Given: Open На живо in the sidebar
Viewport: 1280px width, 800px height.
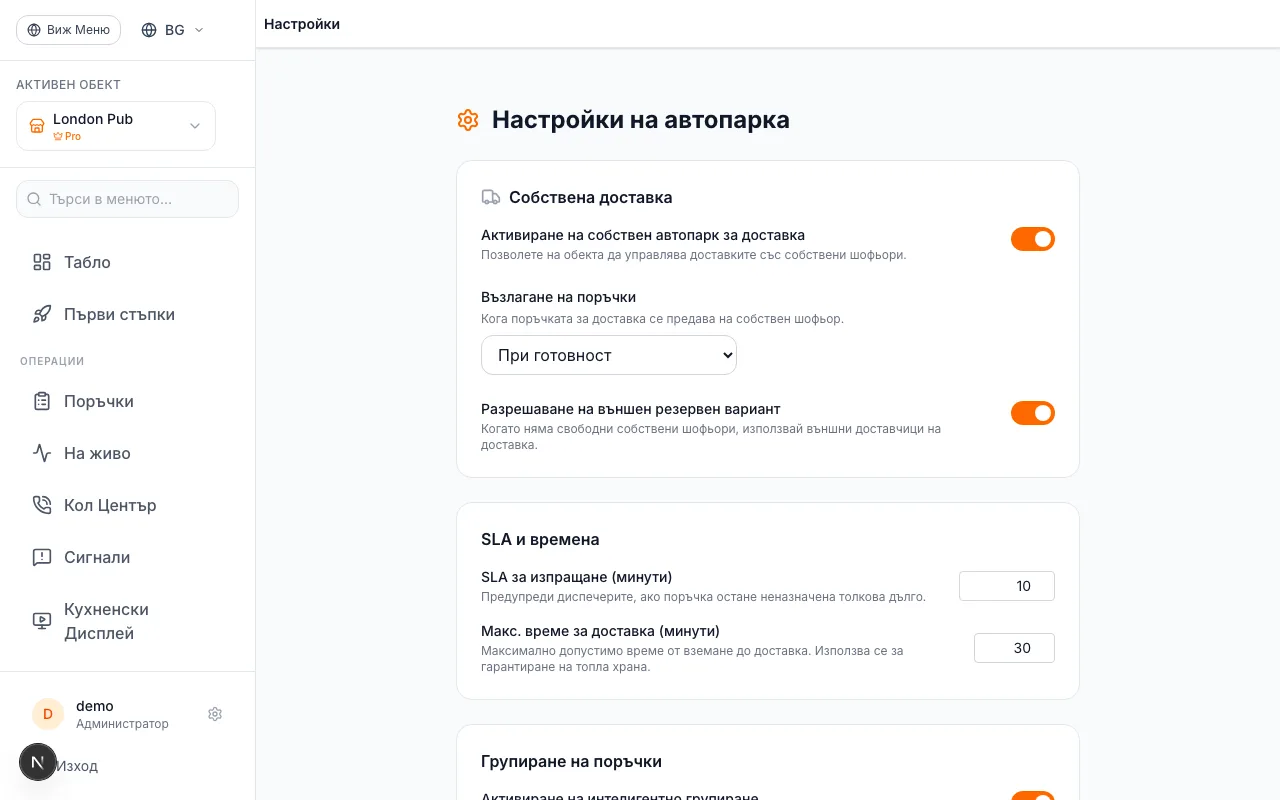Looking at the screenshot, I should pos(127,453).
